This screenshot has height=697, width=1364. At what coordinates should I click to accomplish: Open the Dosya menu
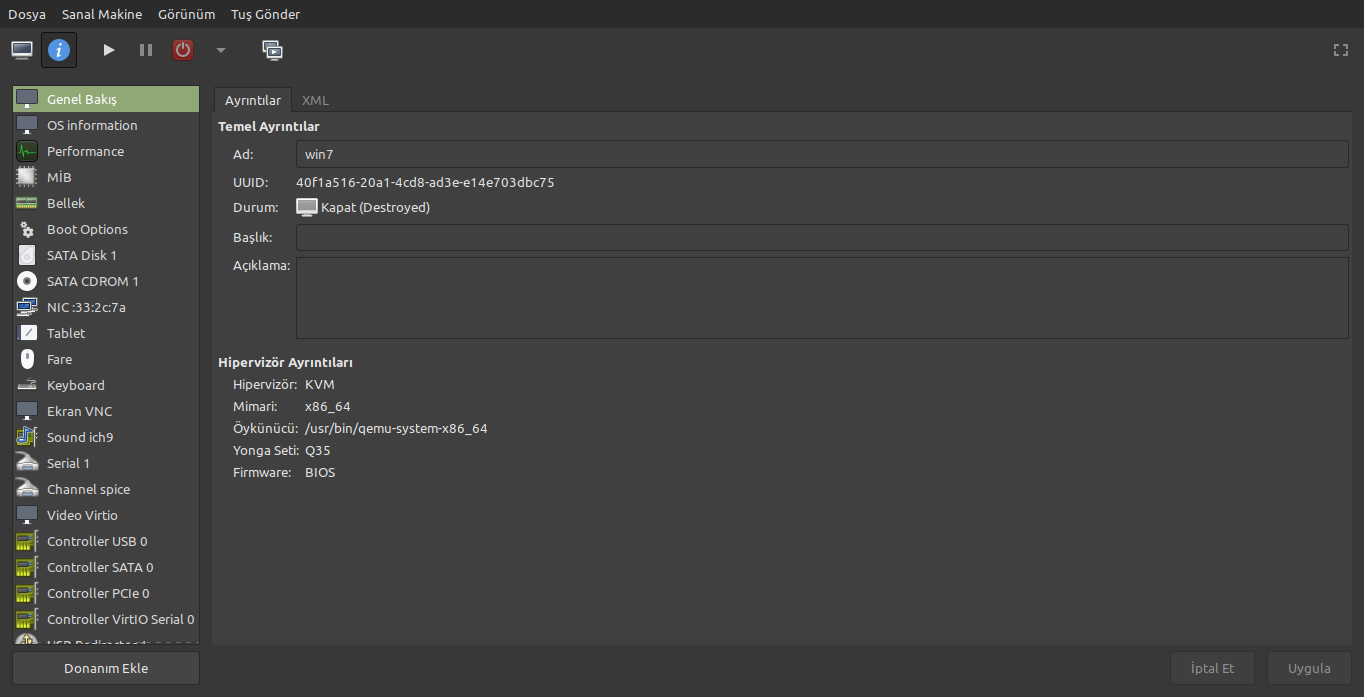[x=27, y=14]
